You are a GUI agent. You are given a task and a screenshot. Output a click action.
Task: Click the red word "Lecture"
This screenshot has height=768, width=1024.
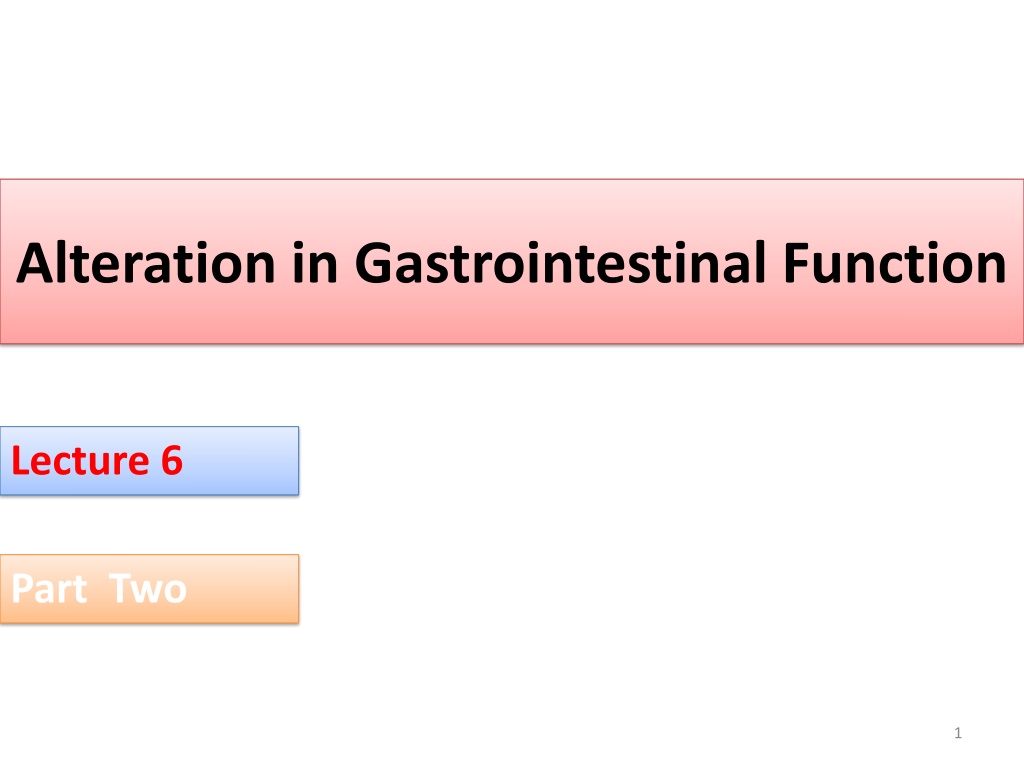(x=80, y=460)
